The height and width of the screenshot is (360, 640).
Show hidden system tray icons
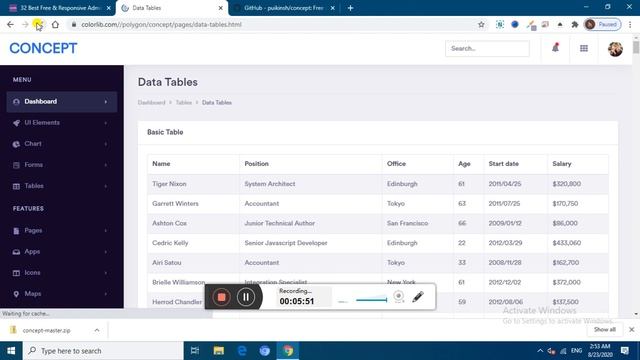[x=540, y=351]
